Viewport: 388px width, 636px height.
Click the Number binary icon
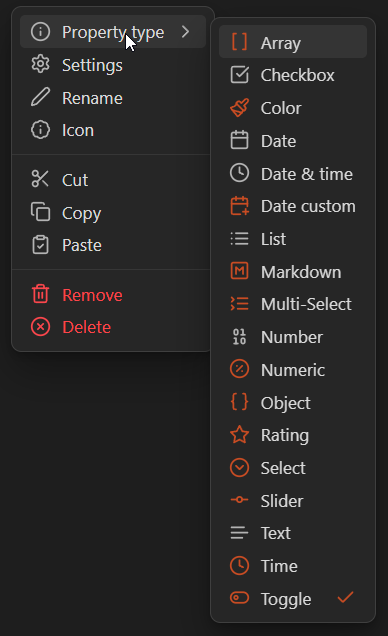coord(239,337)
